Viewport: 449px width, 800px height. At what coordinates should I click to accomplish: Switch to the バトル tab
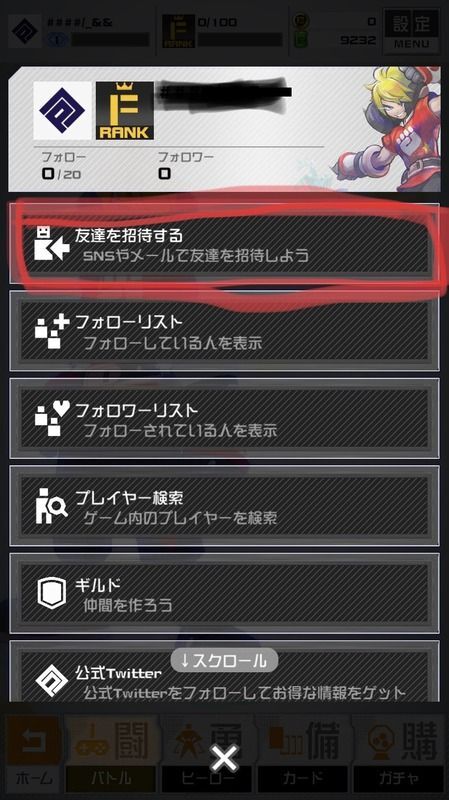(x=111, y=754)
